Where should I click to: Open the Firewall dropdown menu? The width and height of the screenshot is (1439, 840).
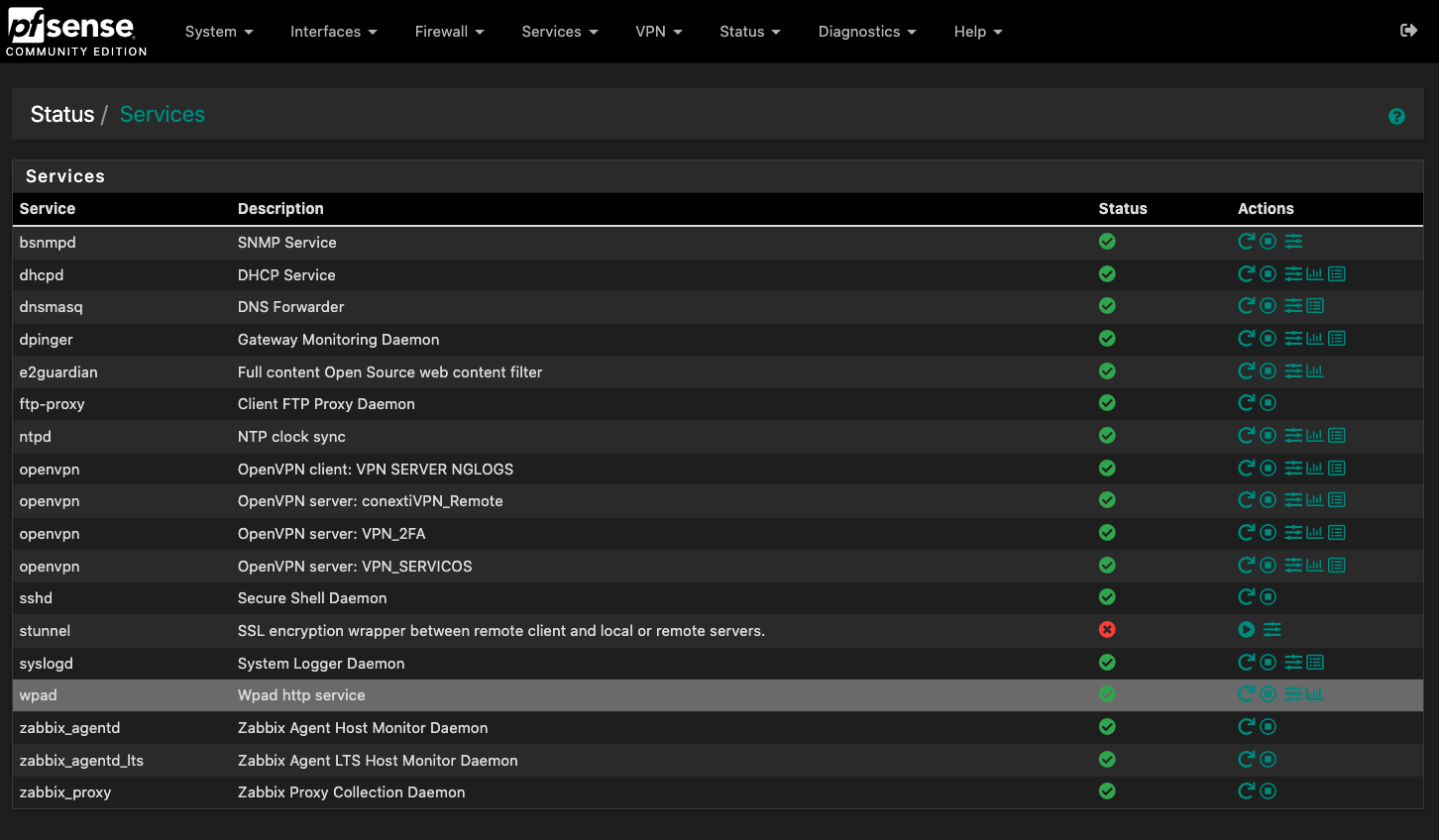(449, 32)
